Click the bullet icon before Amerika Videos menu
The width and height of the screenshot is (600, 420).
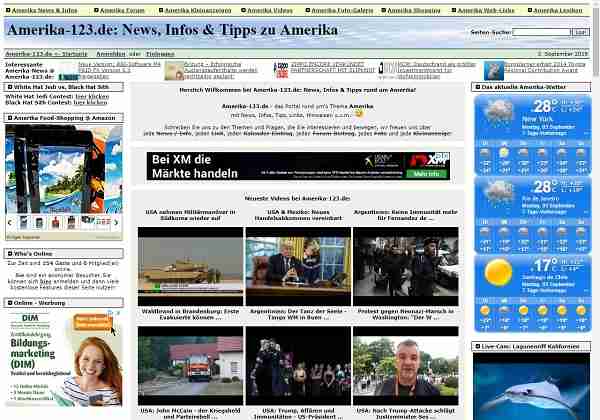pyautogui.click(x=243, y=10)
